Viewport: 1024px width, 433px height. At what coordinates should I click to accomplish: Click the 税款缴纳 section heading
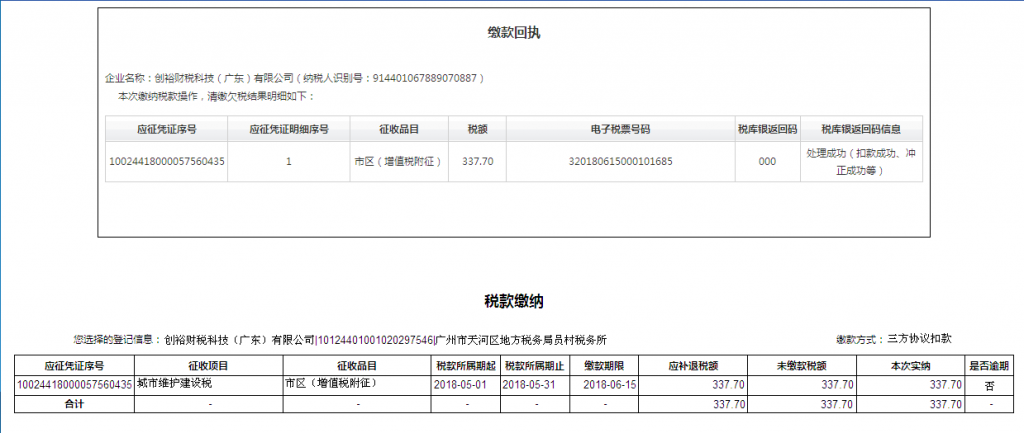coord(513,301)
